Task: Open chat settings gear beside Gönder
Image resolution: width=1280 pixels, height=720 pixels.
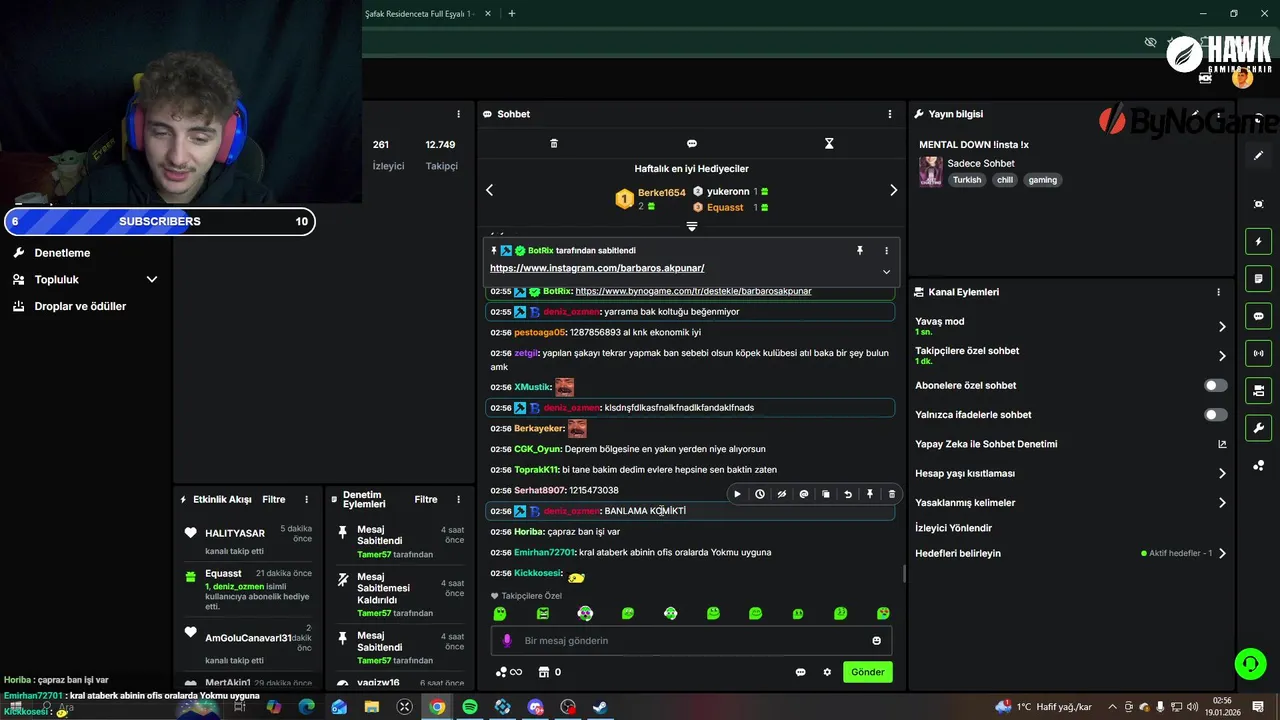Action: [x=827, y=672]
